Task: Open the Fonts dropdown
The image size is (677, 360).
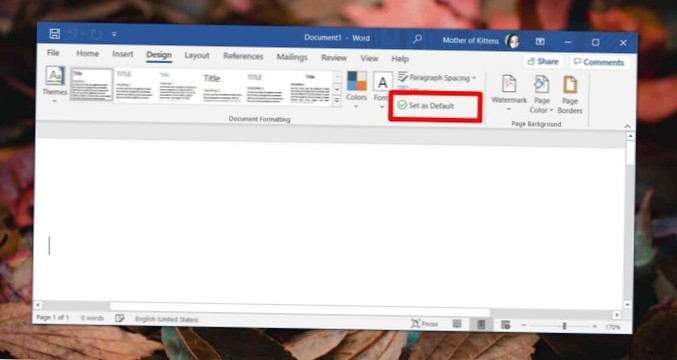Action: click(382, 91)
